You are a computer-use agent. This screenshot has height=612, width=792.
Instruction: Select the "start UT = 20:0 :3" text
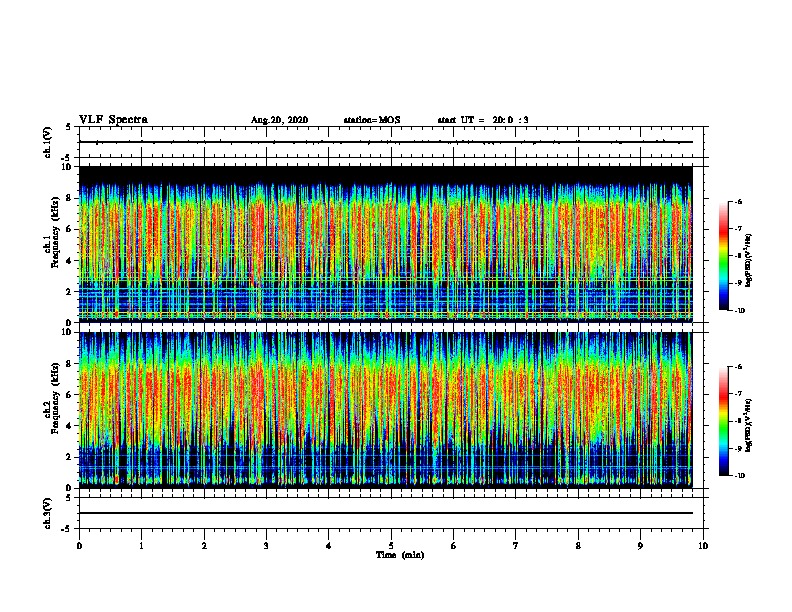point(483,120)
